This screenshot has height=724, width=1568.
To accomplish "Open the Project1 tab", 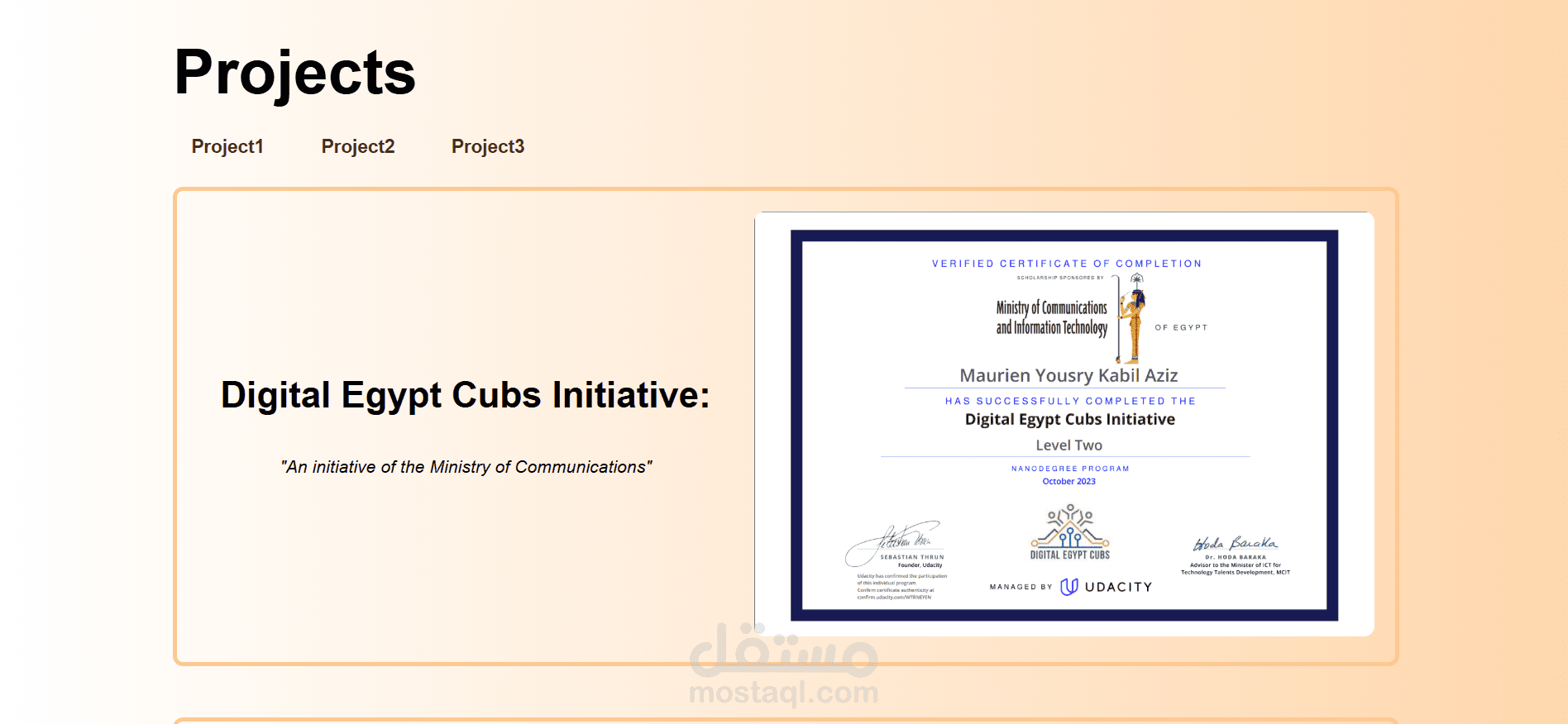I will [x=227, y=146].
